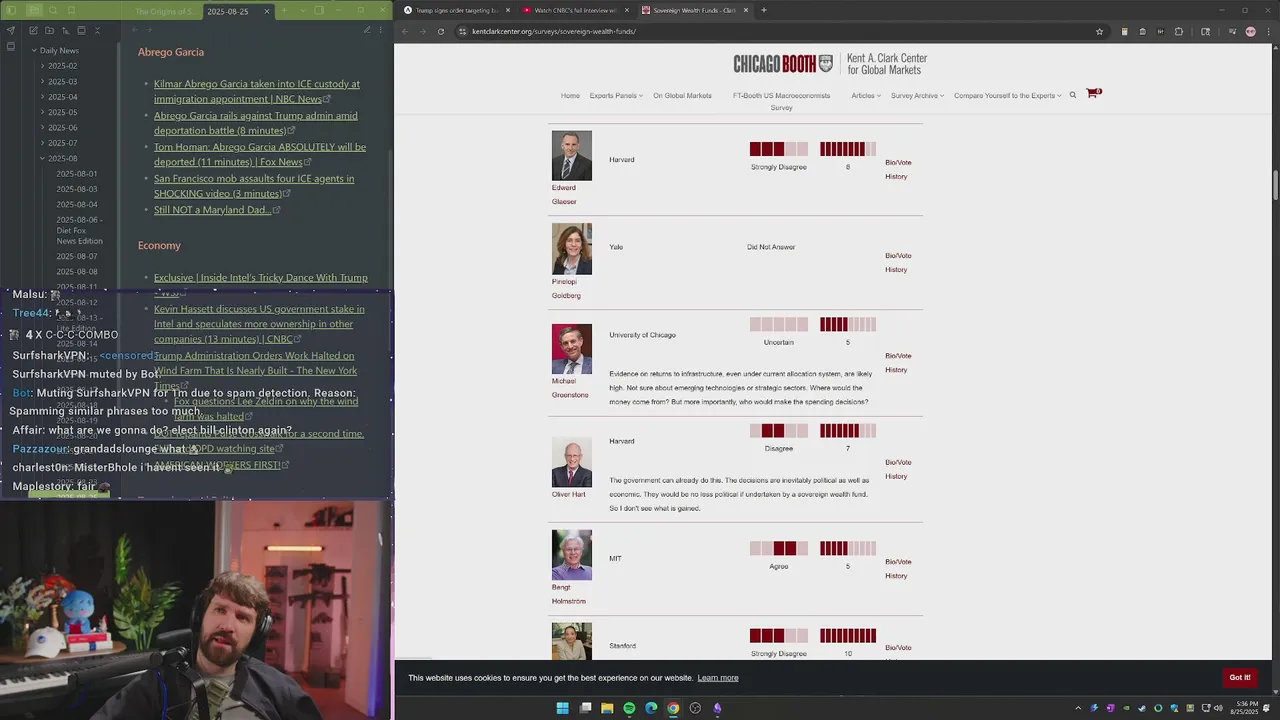
Task: Dismiss cookie banner with Got it!
Action: (x=1240, y=677)
